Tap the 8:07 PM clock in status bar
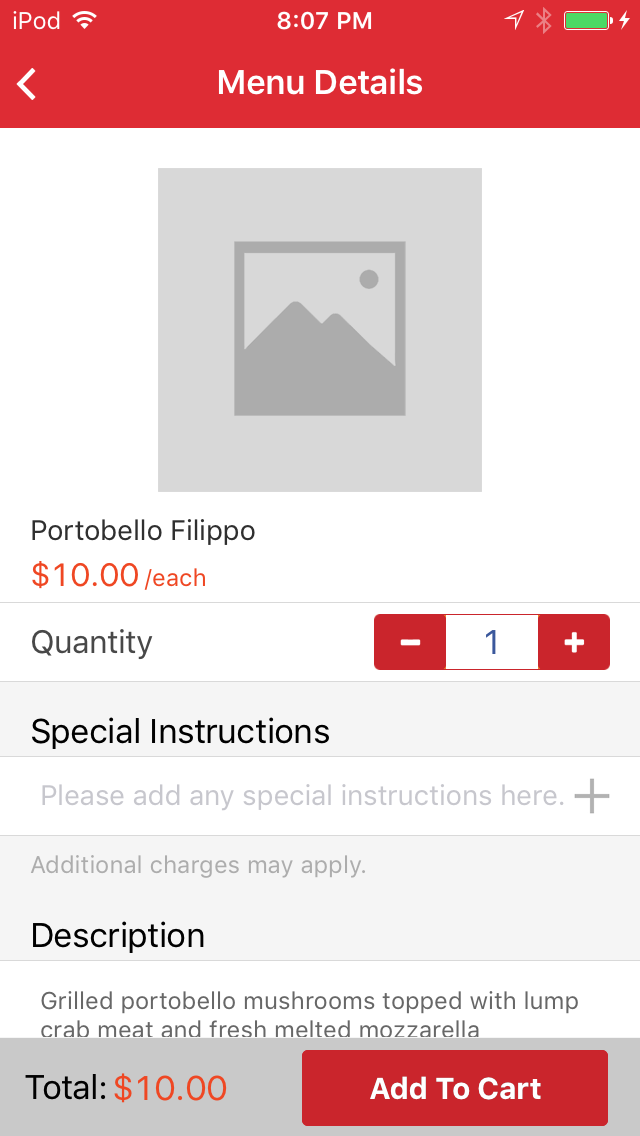 (x=325, y=21)
